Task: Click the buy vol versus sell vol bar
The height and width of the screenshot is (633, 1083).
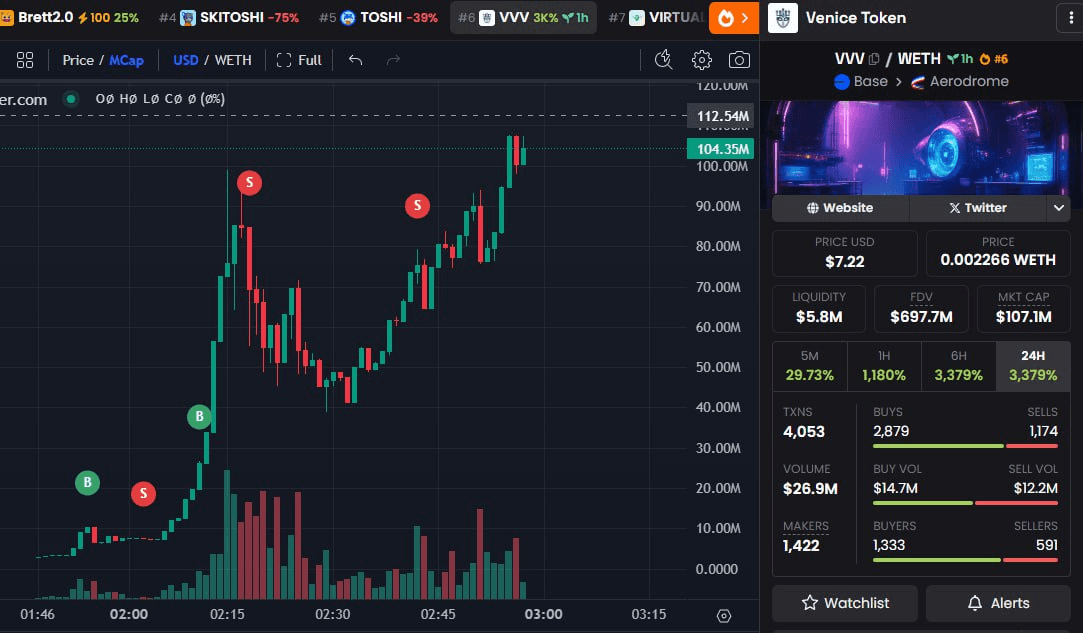Action: 965,503
